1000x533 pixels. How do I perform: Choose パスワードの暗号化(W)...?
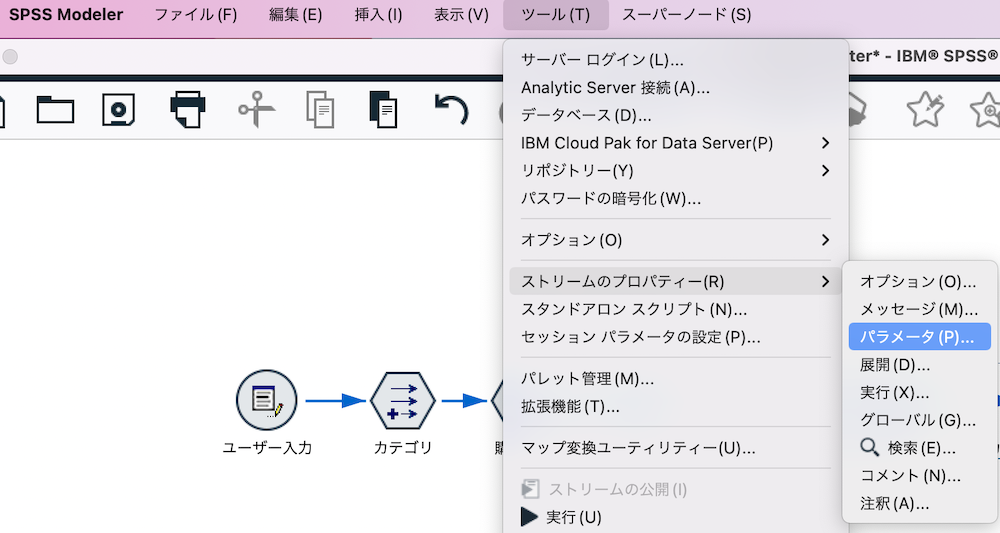pyautogui.click(x=676, y=198)
